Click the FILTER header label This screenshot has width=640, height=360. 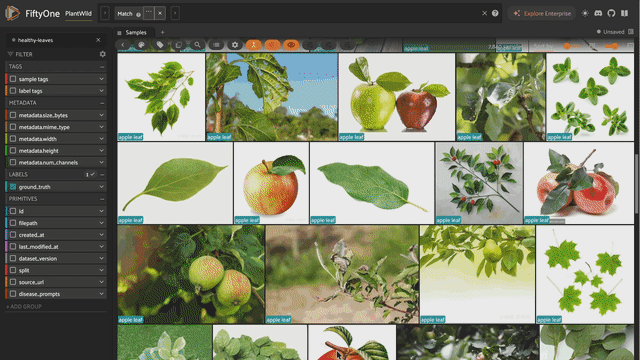pos(24,54)
